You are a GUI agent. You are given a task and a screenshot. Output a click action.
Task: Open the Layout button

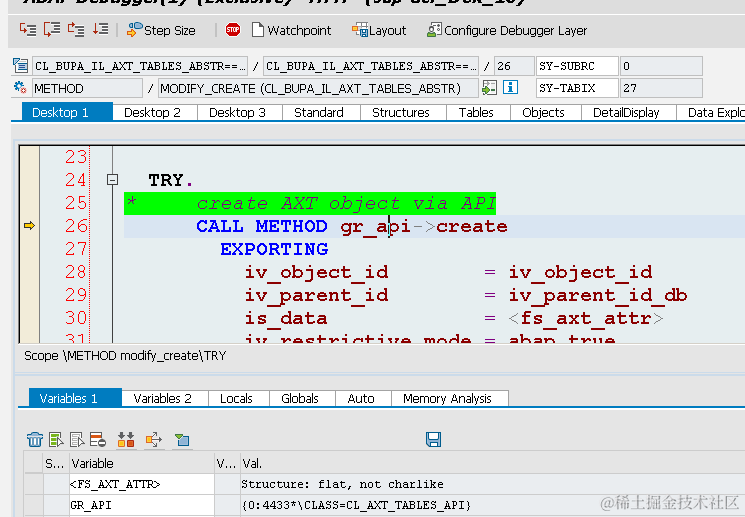[379, 30]
